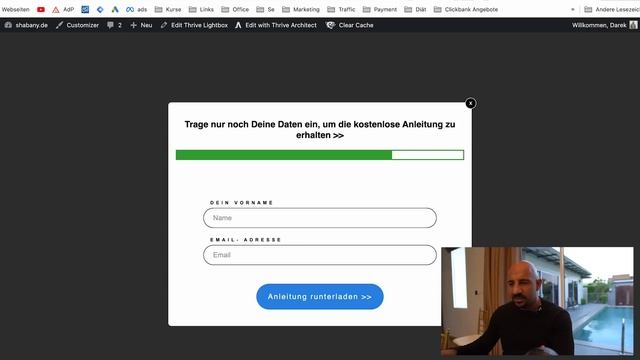Click the 'DEIN VORNAME' label
Viewport: 640px width, 360px height.
[x=241, y=202]
